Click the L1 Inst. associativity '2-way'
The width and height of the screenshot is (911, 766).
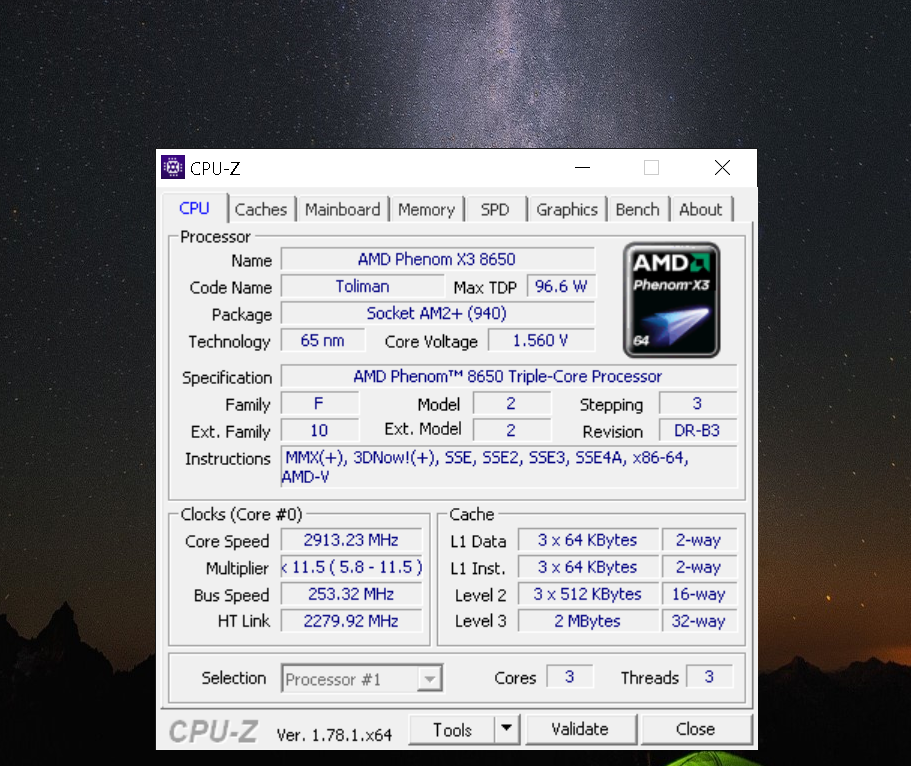tap(699, 567)
